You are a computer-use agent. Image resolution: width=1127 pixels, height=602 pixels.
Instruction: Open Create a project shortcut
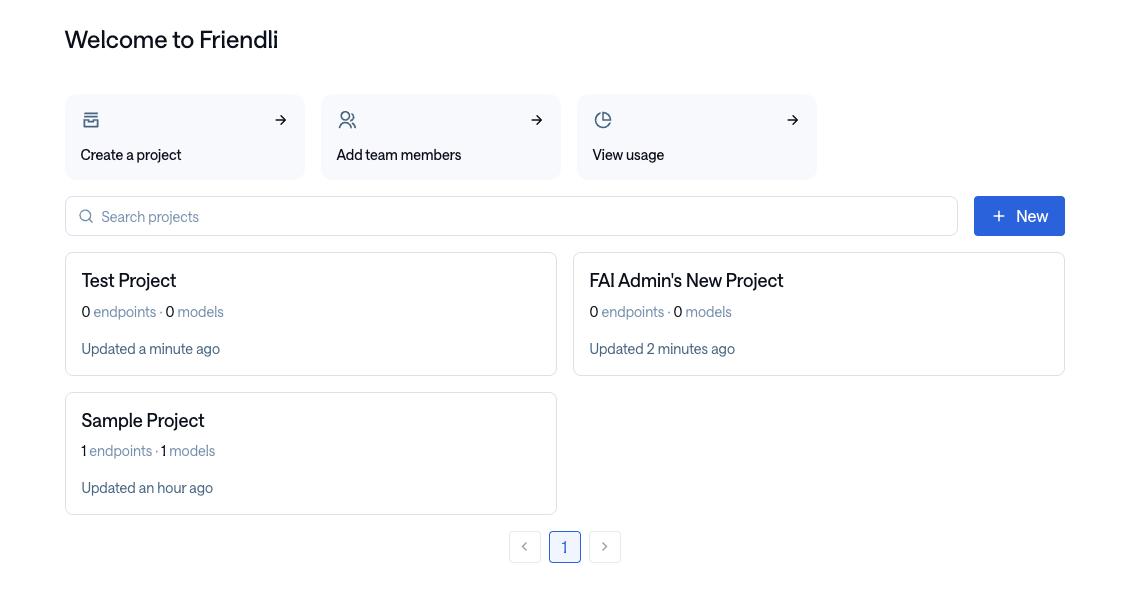185,137
